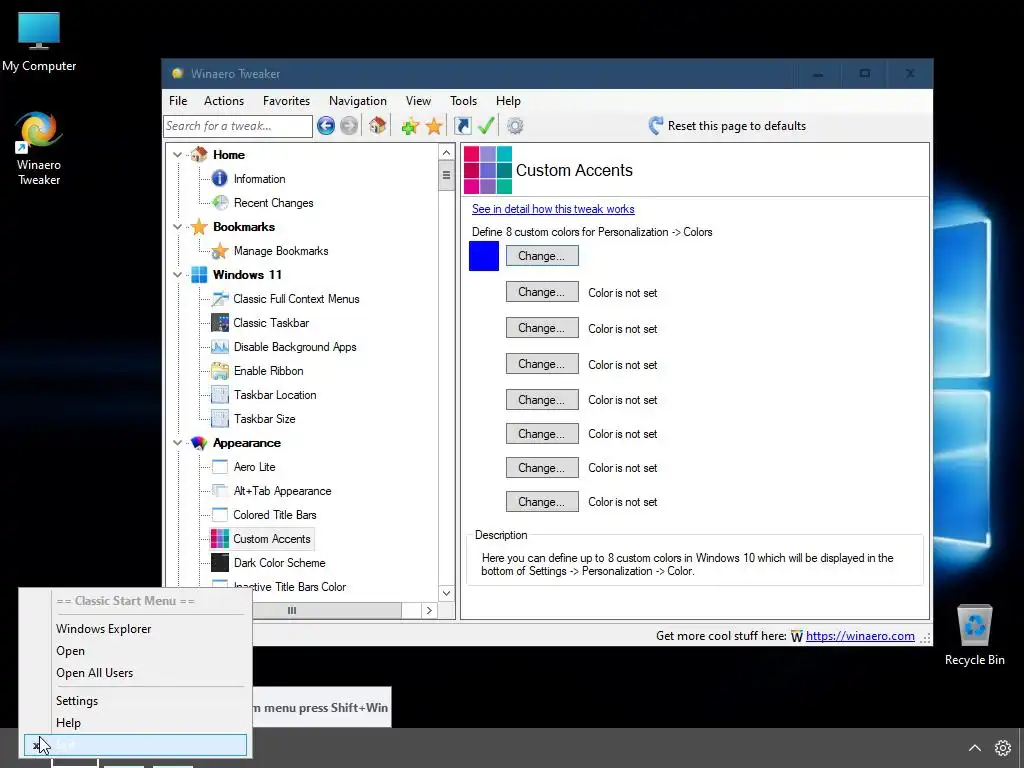This screenshot has height=768, width=1024.
Task: Open the View menu
Action: click(x=418, y=101)
